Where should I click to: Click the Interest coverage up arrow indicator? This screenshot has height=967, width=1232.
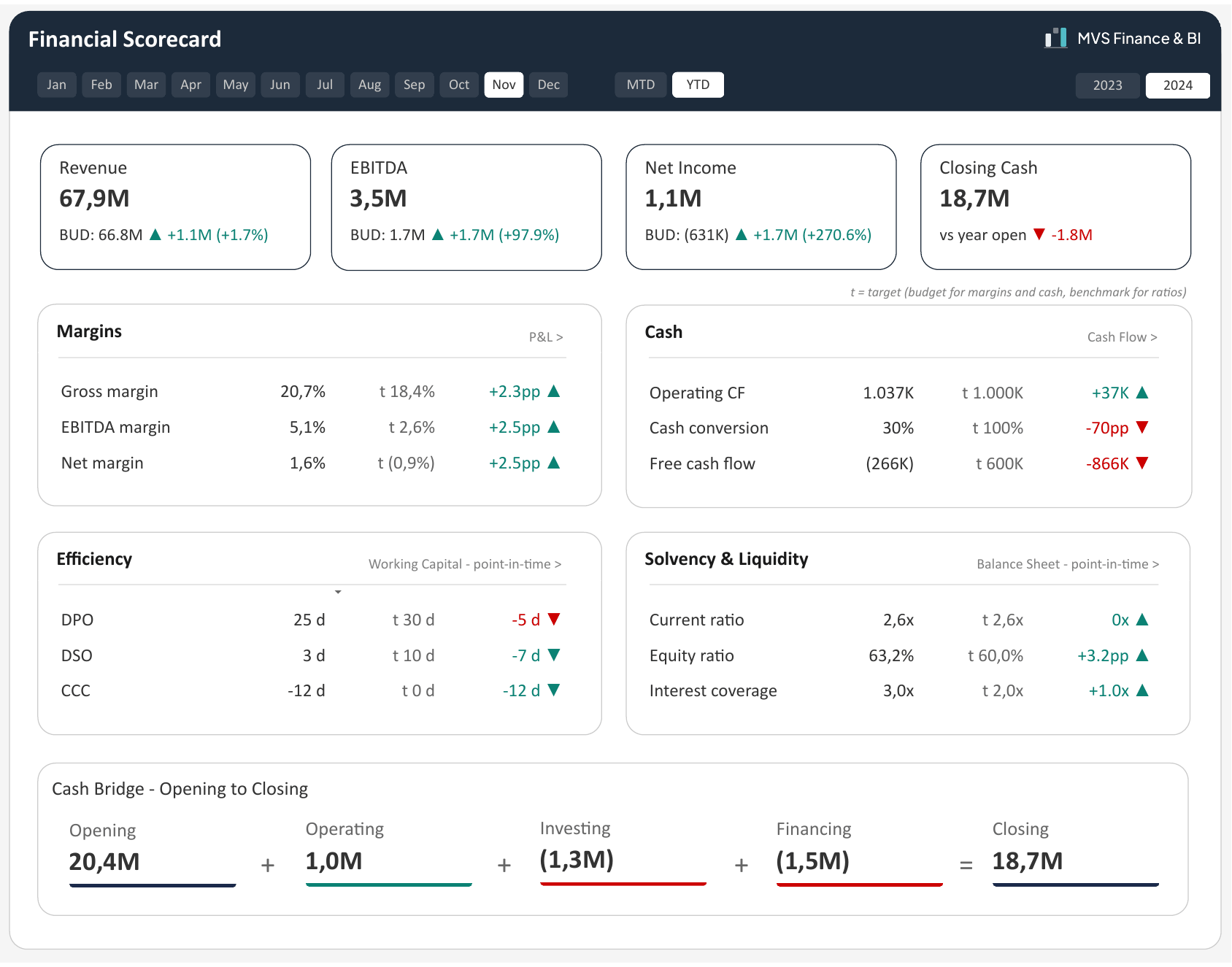[x=1143, y=690]
